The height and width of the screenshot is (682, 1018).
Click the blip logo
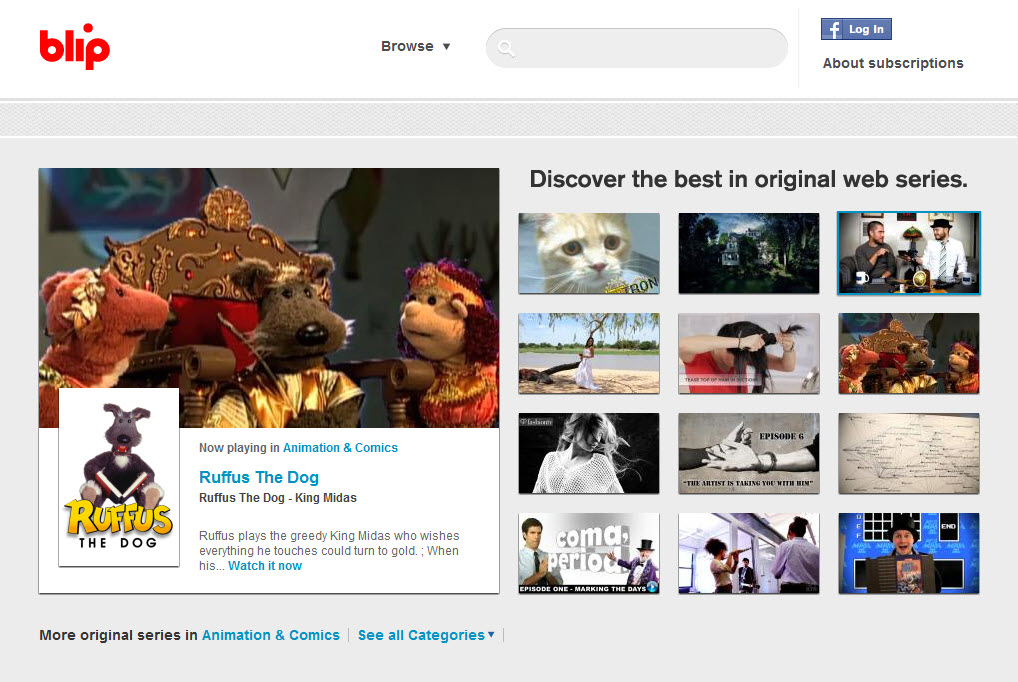tap(74, 46)
